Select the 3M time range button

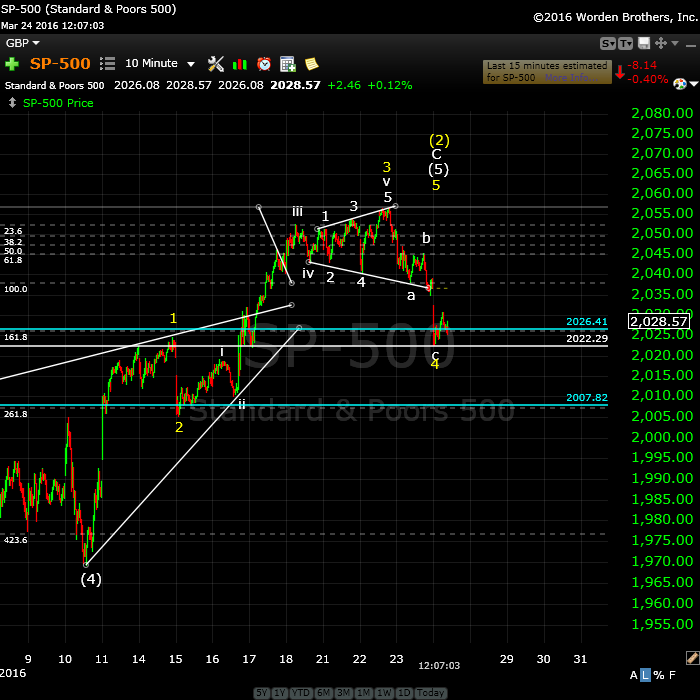(x=343, y=693)
